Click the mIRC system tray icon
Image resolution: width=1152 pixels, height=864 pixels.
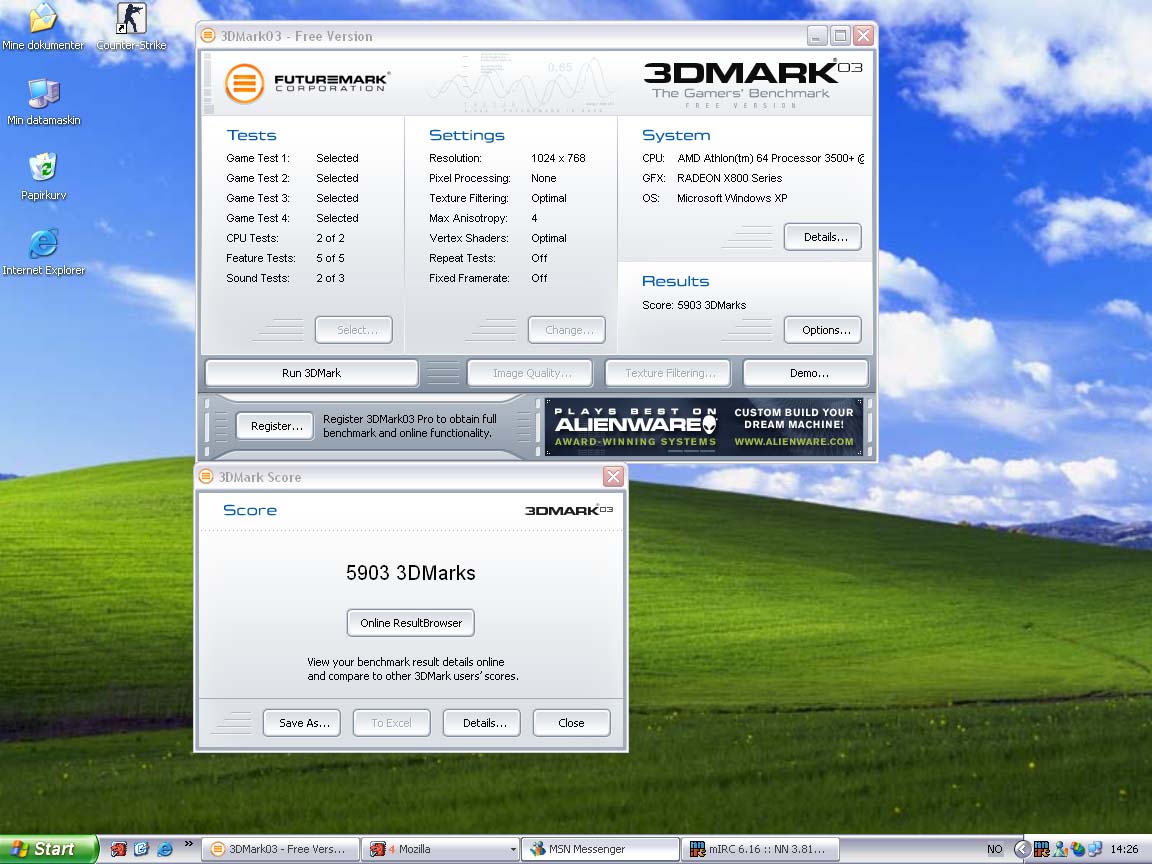click(1042, 849)
